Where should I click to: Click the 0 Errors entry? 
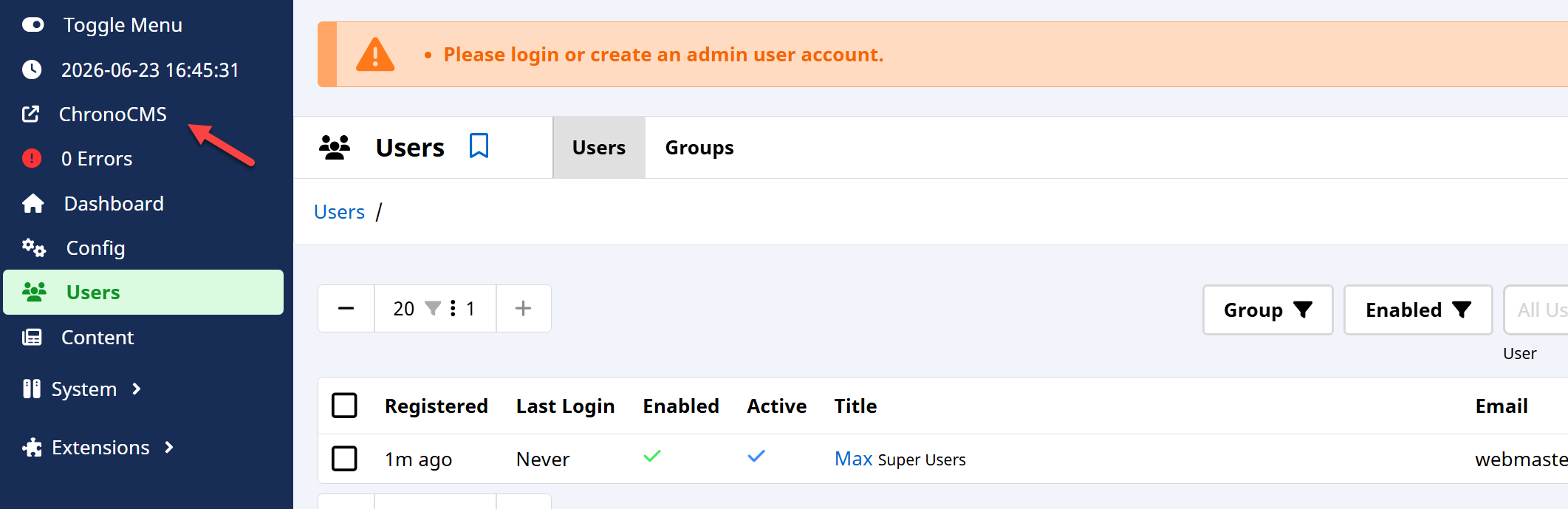pyautogui.click(x=97, y=158)
